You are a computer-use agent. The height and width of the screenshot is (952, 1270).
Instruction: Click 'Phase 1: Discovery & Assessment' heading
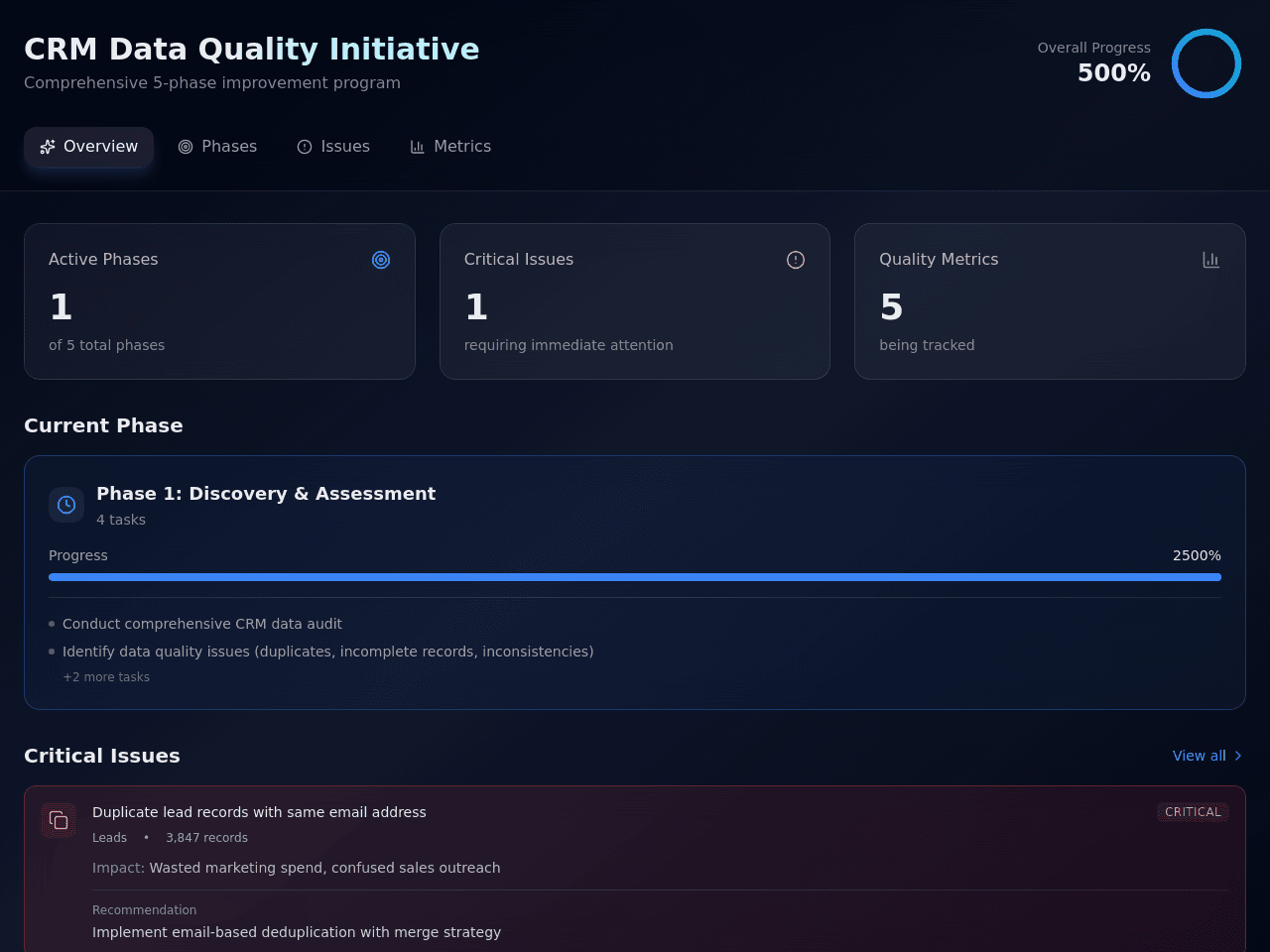266,494
